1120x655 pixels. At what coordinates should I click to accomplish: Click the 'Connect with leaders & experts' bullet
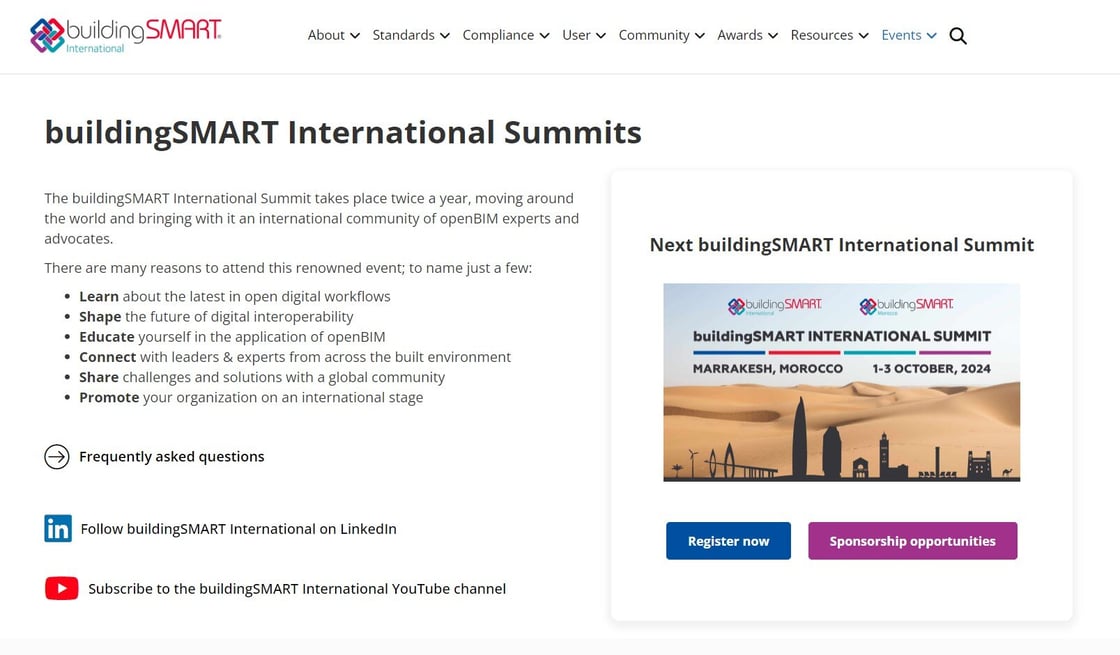coord(295,356)
